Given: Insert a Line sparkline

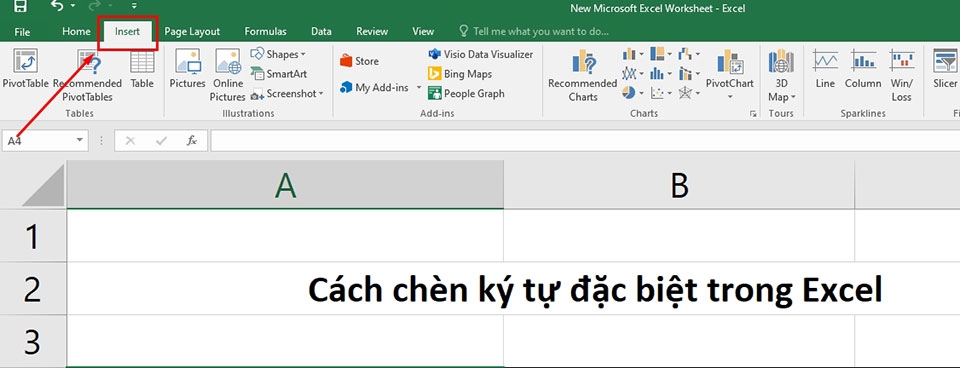Looking at the screenshot, I should [825, 69].
